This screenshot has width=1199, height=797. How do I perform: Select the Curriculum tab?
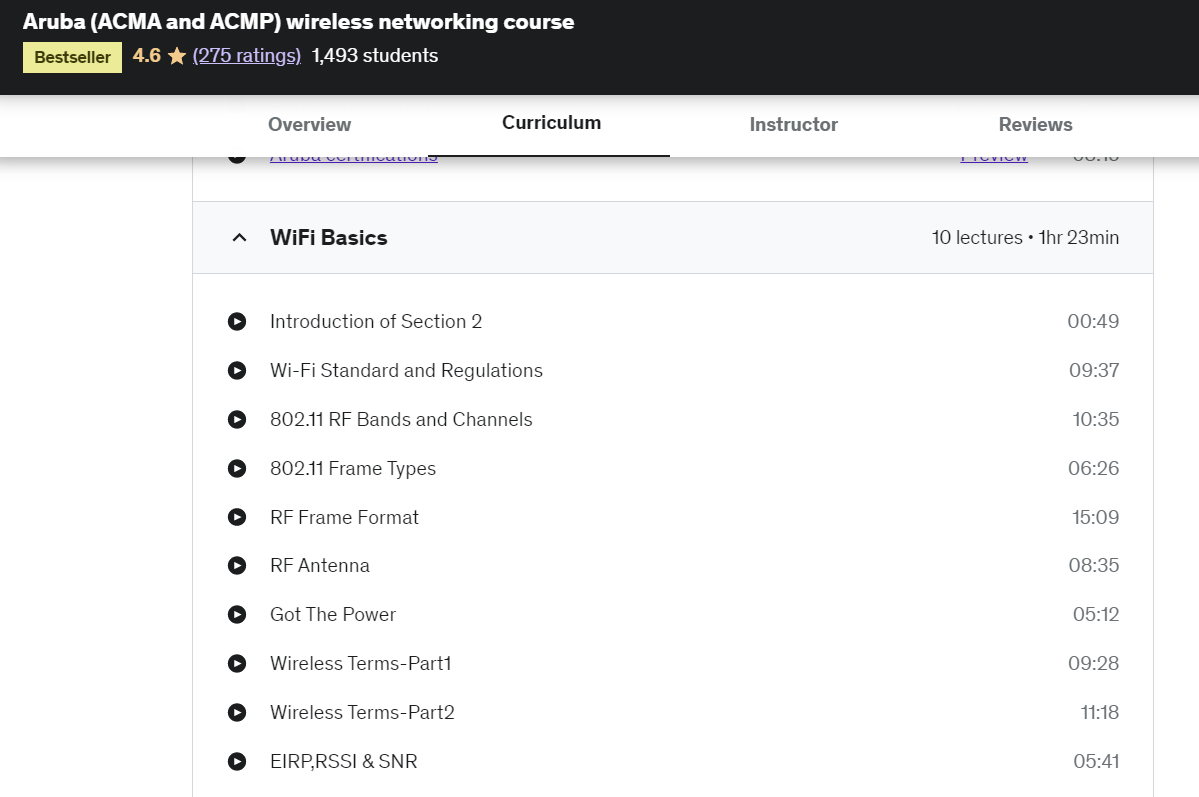551,123
